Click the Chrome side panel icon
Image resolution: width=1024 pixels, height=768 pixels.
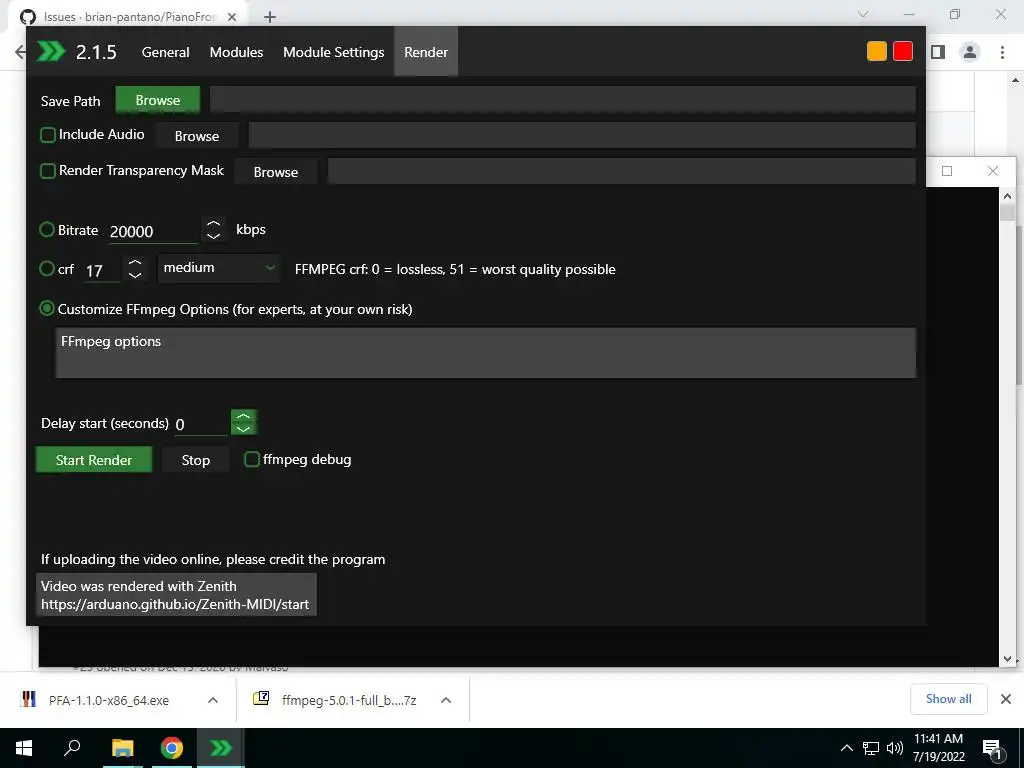point(938,52)
